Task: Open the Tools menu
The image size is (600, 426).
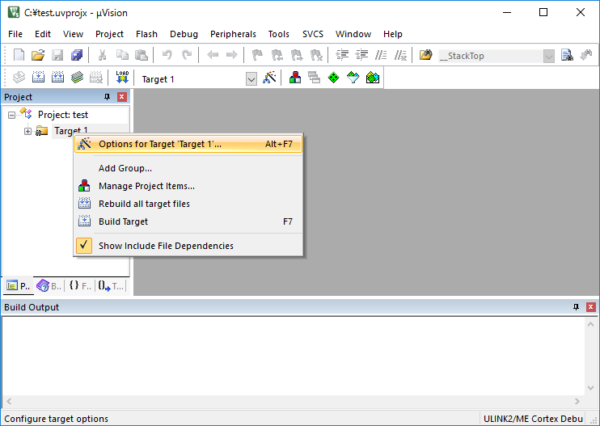Action: [279, 34]
